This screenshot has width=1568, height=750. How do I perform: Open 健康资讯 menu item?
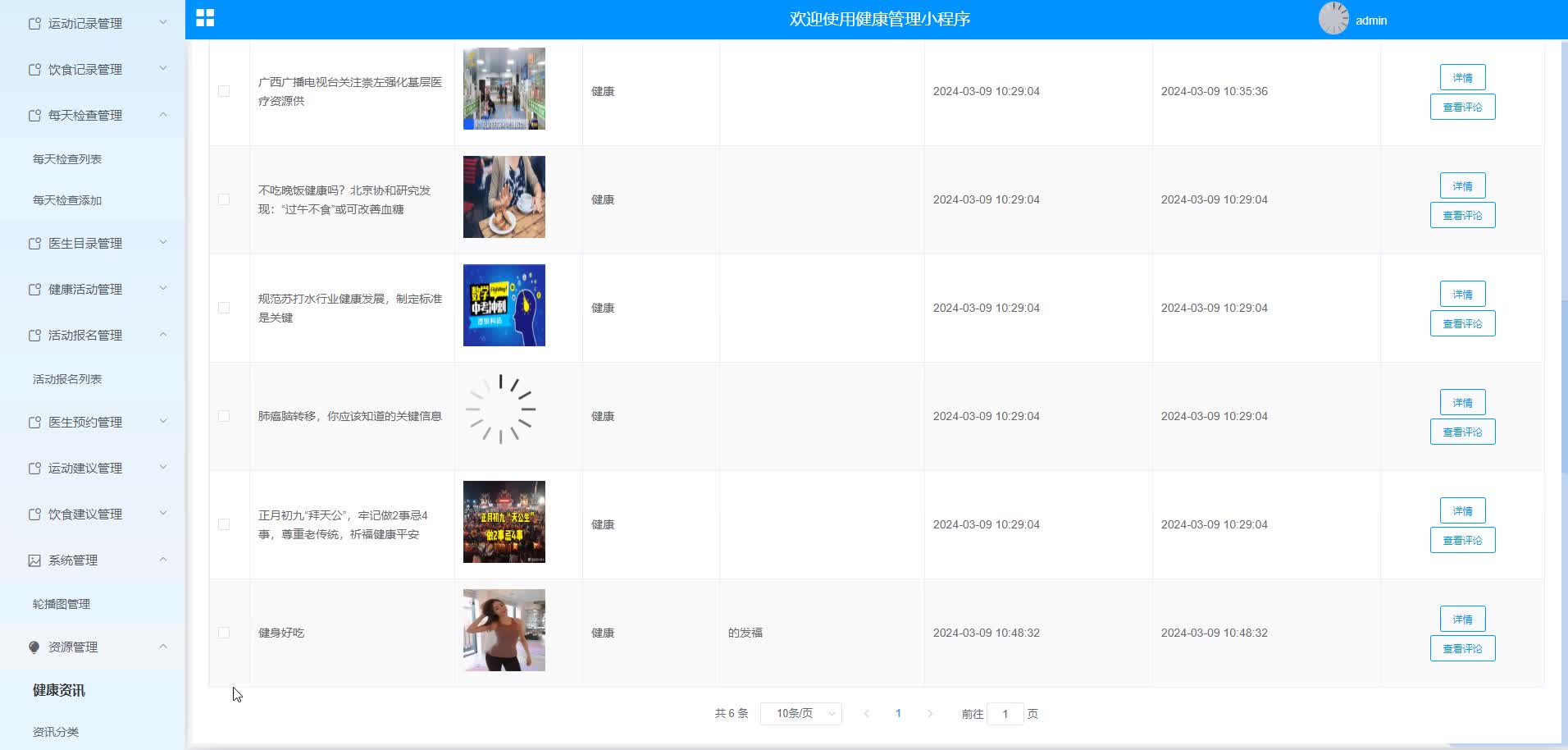(59, 690)
